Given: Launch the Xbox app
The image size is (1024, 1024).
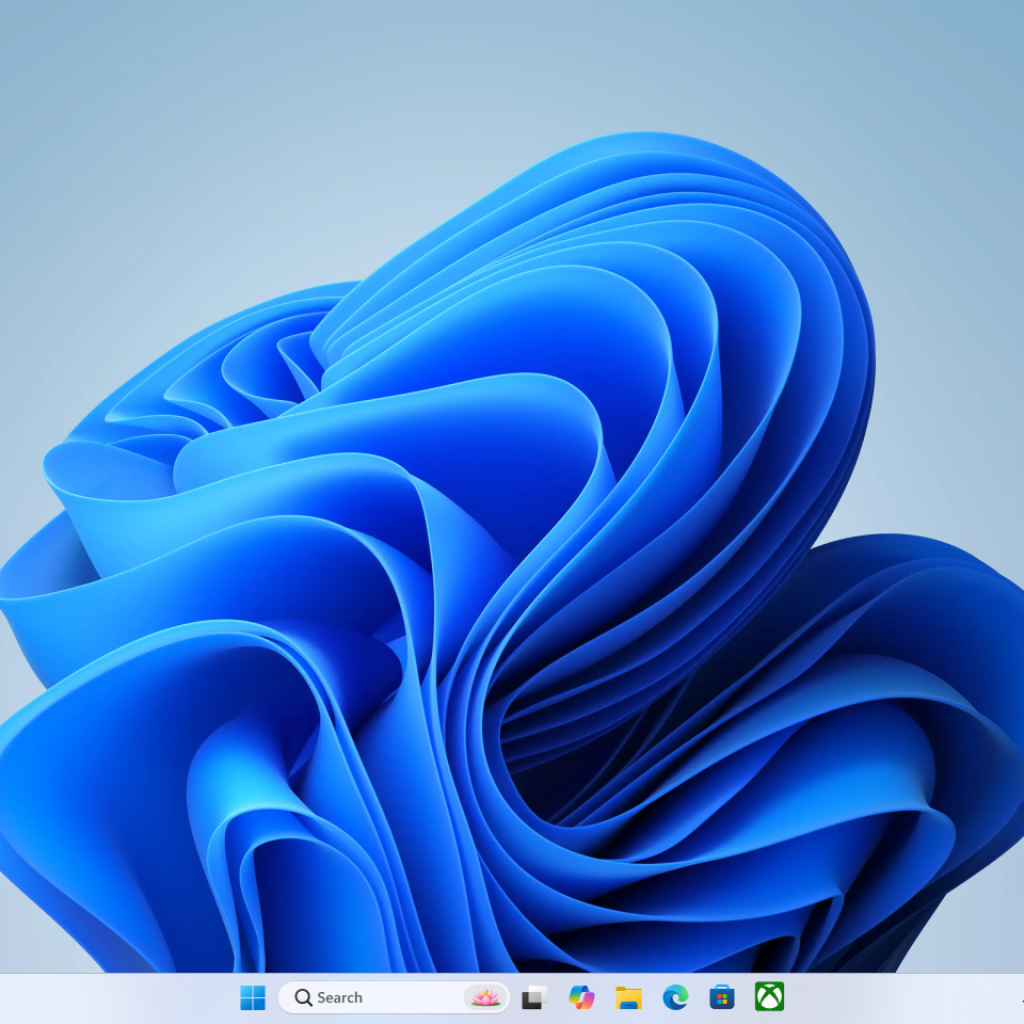Looking at the screenshot, I should point(769,997).
